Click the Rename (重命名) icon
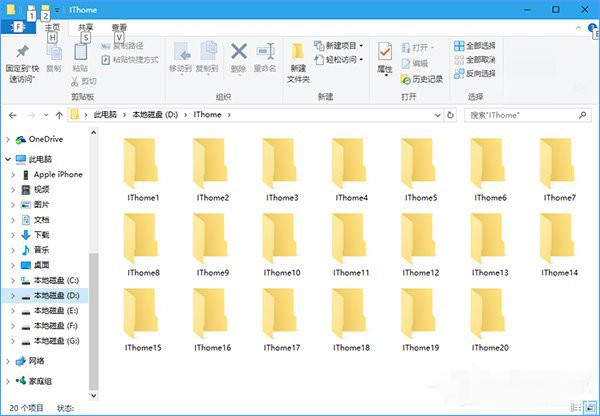Screen dimensions: 600x416 pos(265,54)
